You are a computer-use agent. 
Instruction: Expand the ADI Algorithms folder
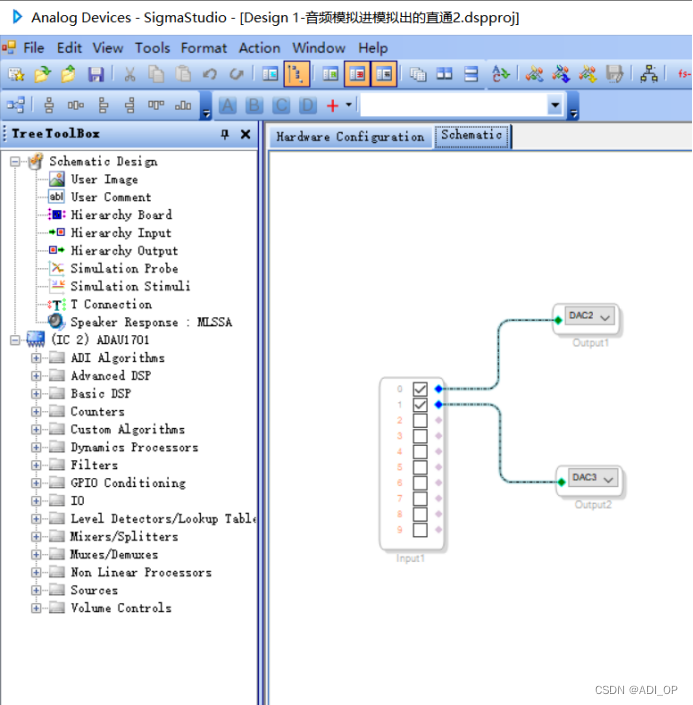coord(36,358)
